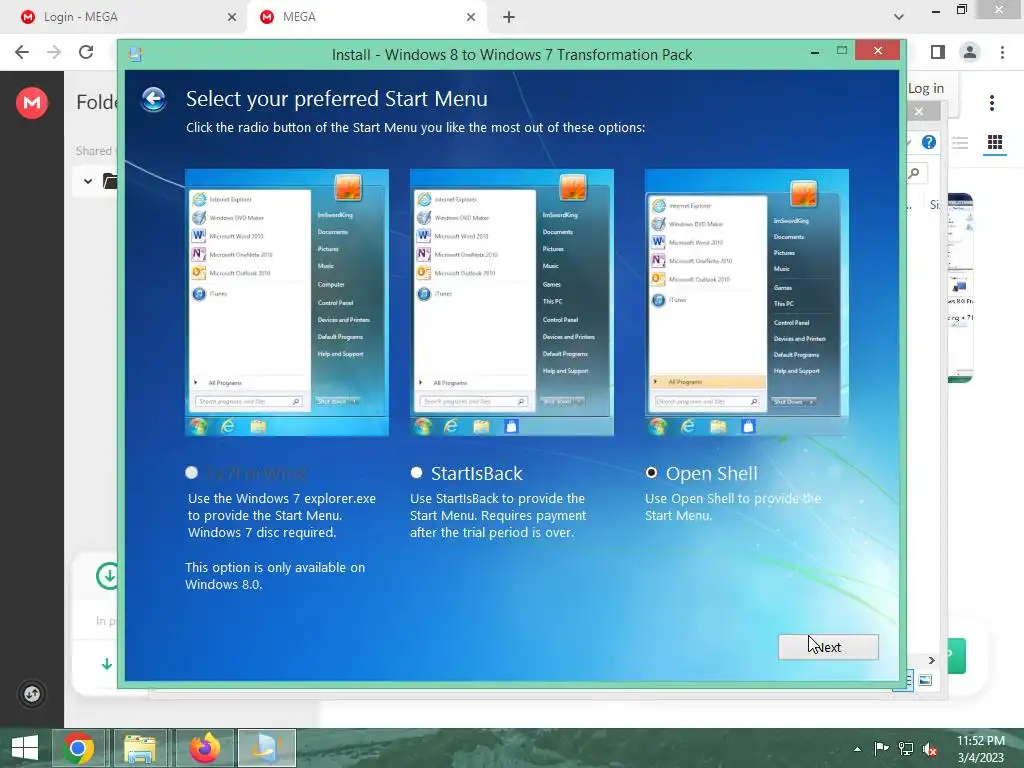Click the installer title bar icon
1024x768 pixels.
coord(135,54)
